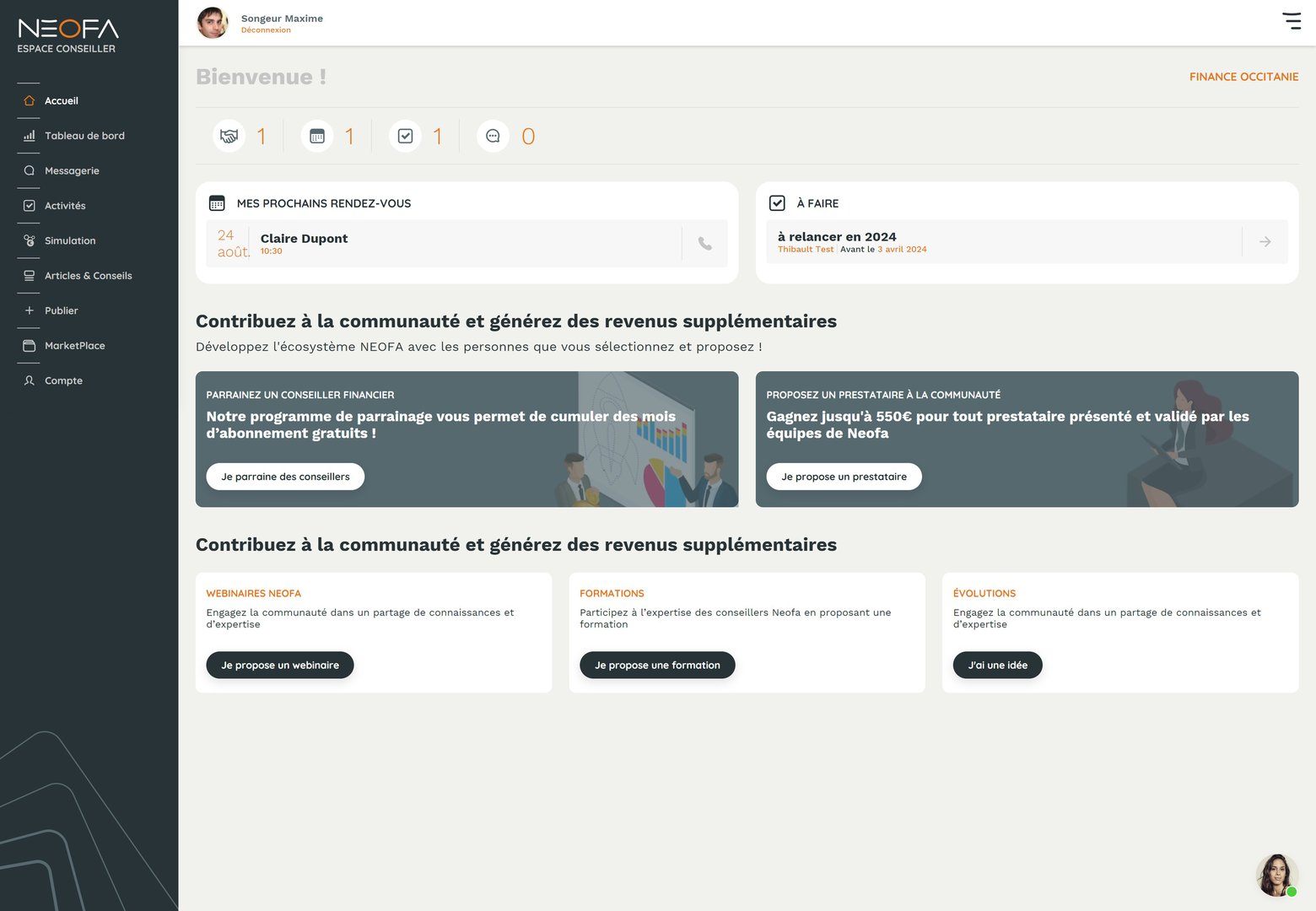1316x911 pixels.
Task: Click Songeur Maxime profile photo
Action: point(213,23)
